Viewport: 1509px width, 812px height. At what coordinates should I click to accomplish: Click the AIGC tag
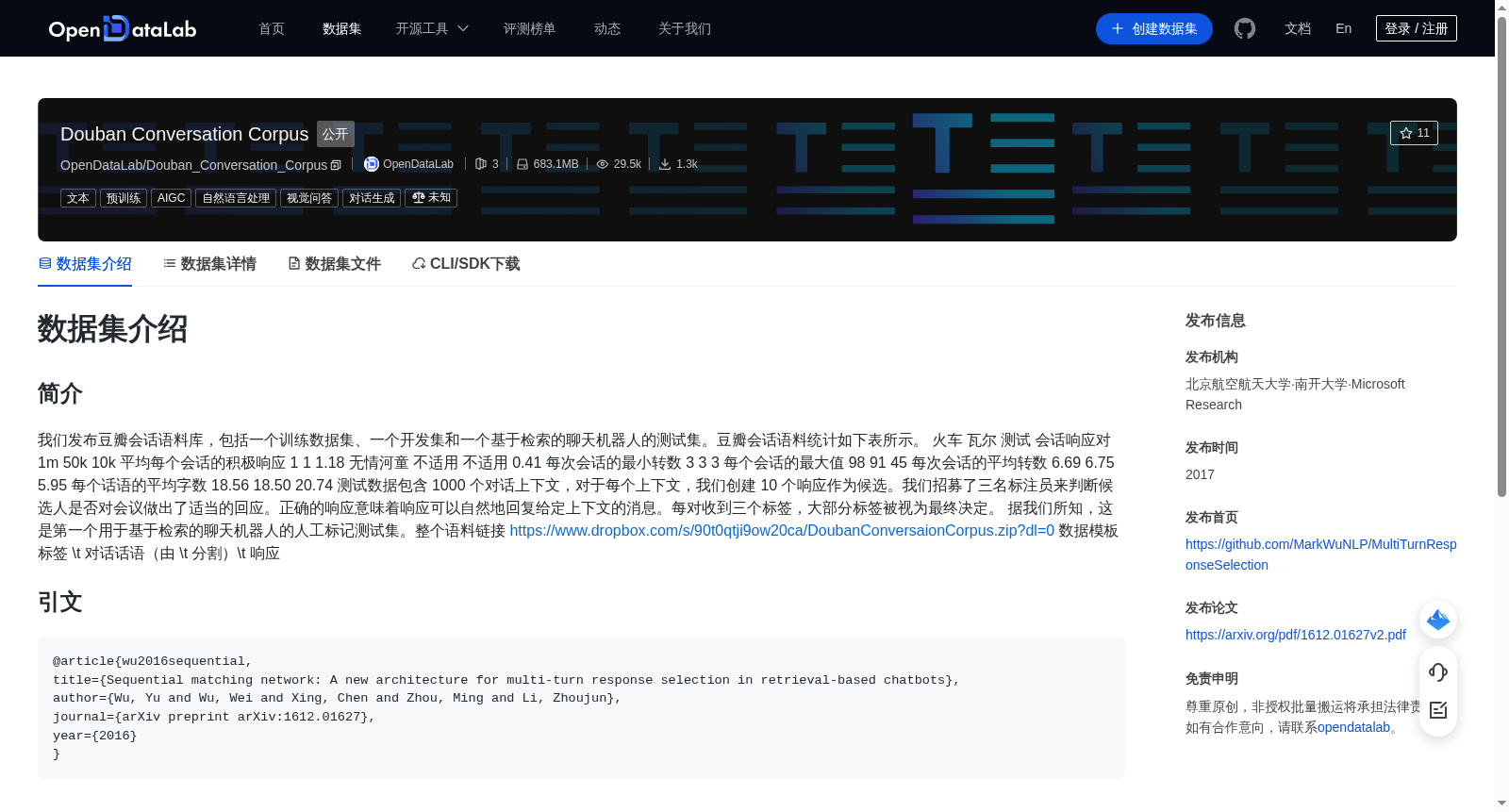[x=171, y=198]
